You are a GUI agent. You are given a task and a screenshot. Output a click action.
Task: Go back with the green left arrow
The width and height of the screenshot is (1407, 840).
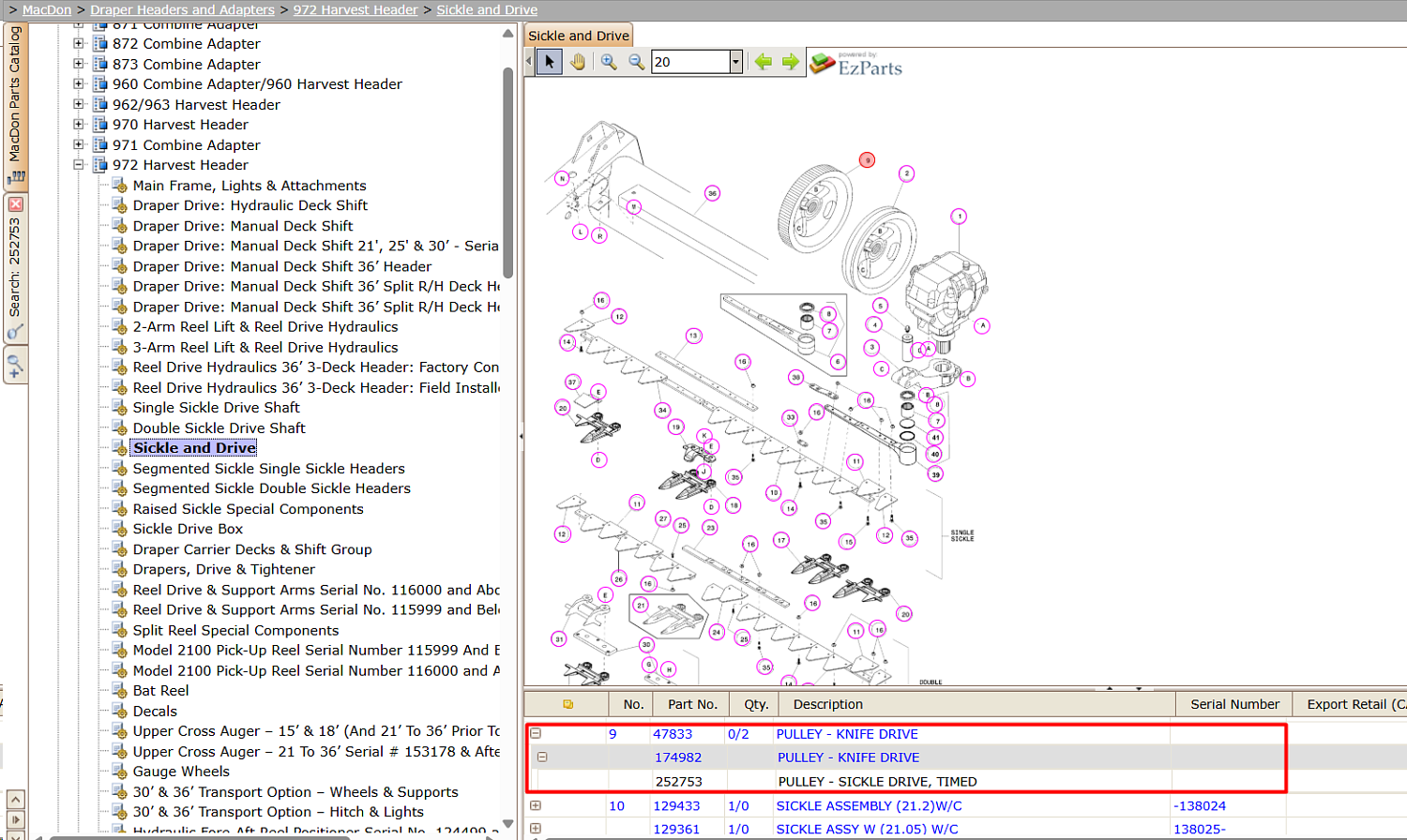[x=764, y=62]
